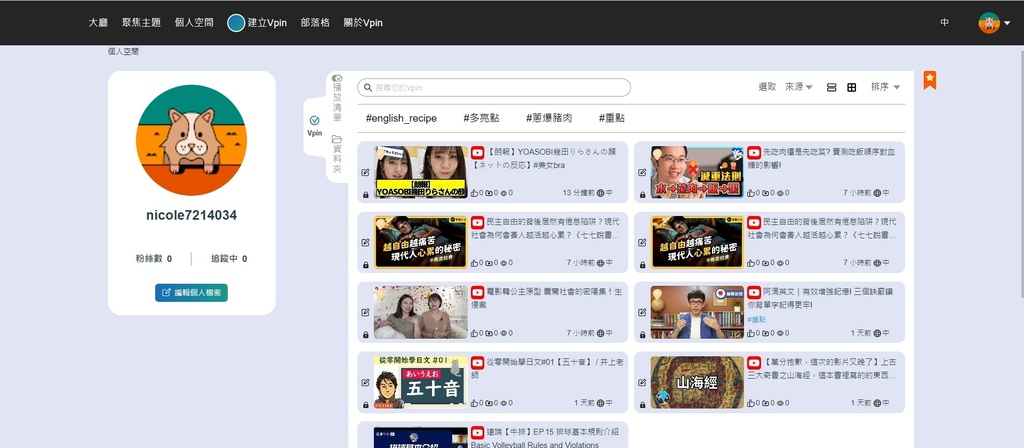1024x448 pixels.
Task: Open 關於Vpin menu item
Action: pyautogui.click(x=363, y=23)
